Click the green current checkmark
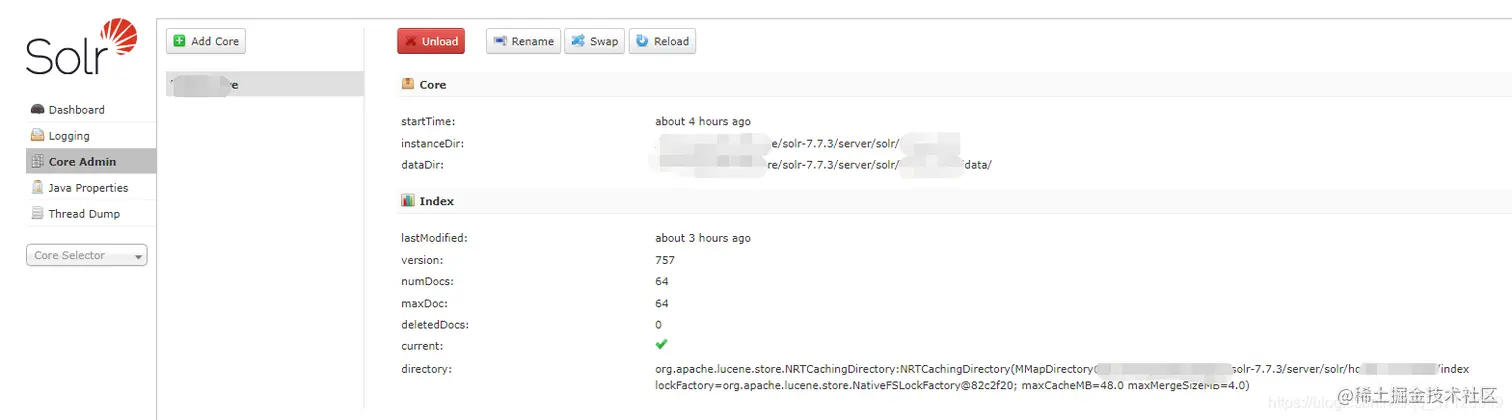Image resolution: width=1512 pixels, height=420 pixels. point(661,345)
